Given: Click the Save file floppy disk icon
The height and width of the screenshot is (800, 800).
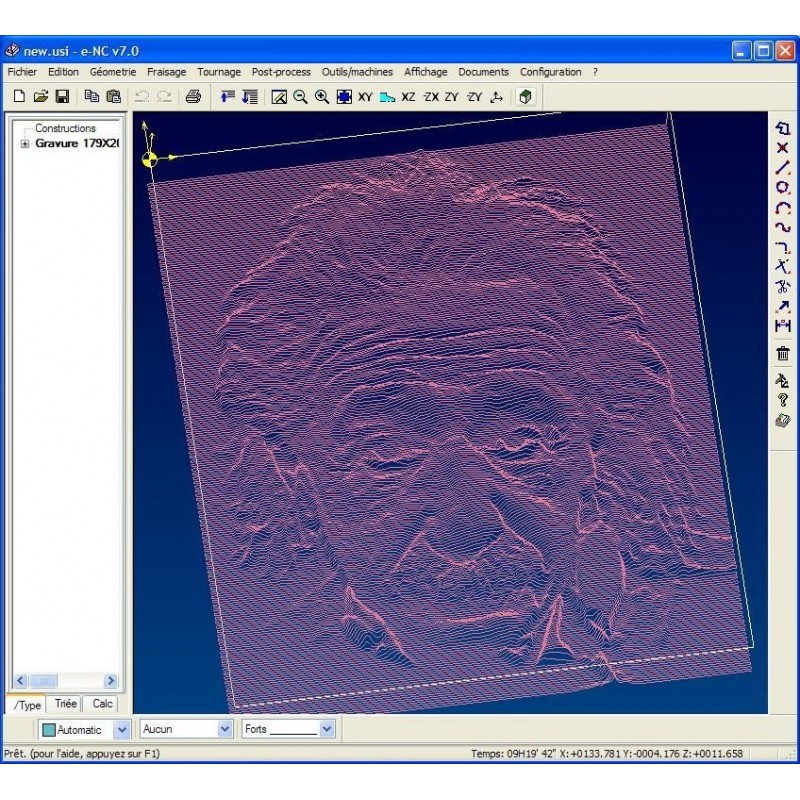Looking at the screenshot, I should (62, 97).
